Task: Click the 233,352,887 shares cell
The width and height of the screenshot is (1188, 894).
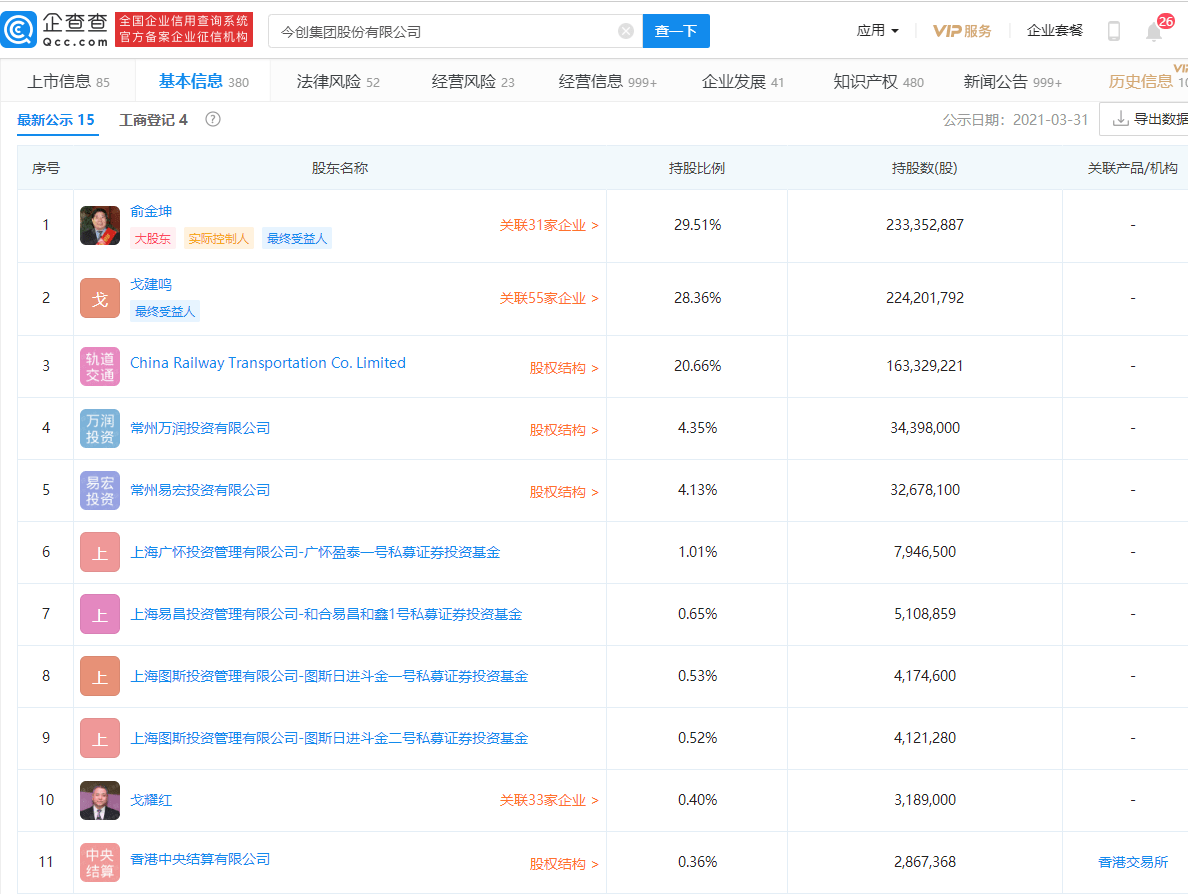Action: click(924, 225)
